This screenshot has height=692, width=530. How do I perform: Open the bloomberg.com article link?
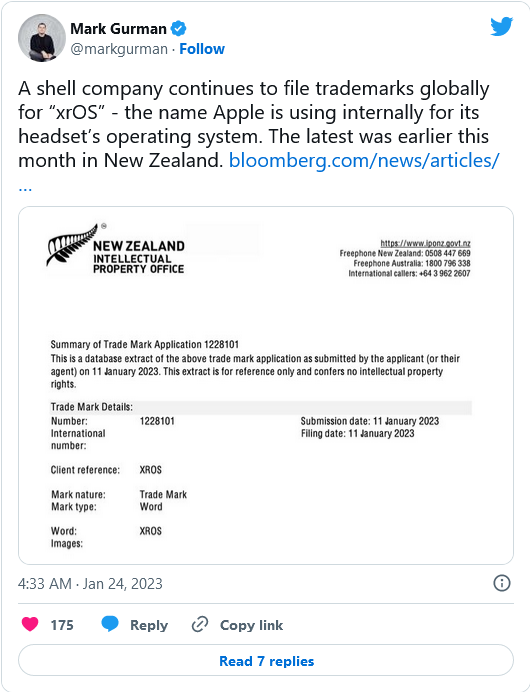click(x=364, y=160)
